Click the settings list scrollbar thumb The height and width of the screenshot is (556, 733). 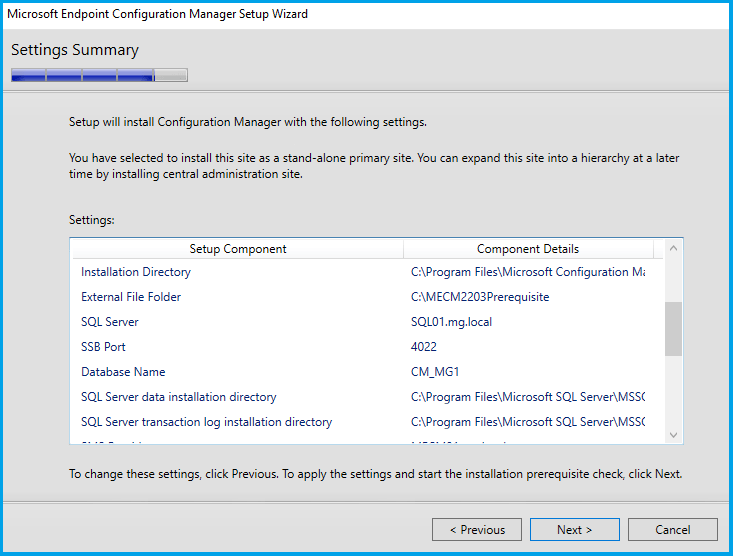tap(673, 329)
